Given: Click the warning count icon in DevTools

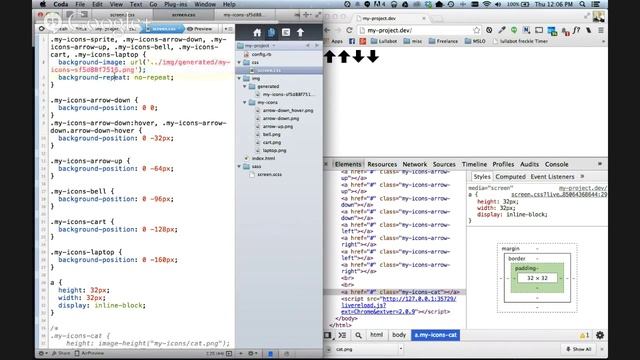Looking at the screenshot, I should pos(584,335).
